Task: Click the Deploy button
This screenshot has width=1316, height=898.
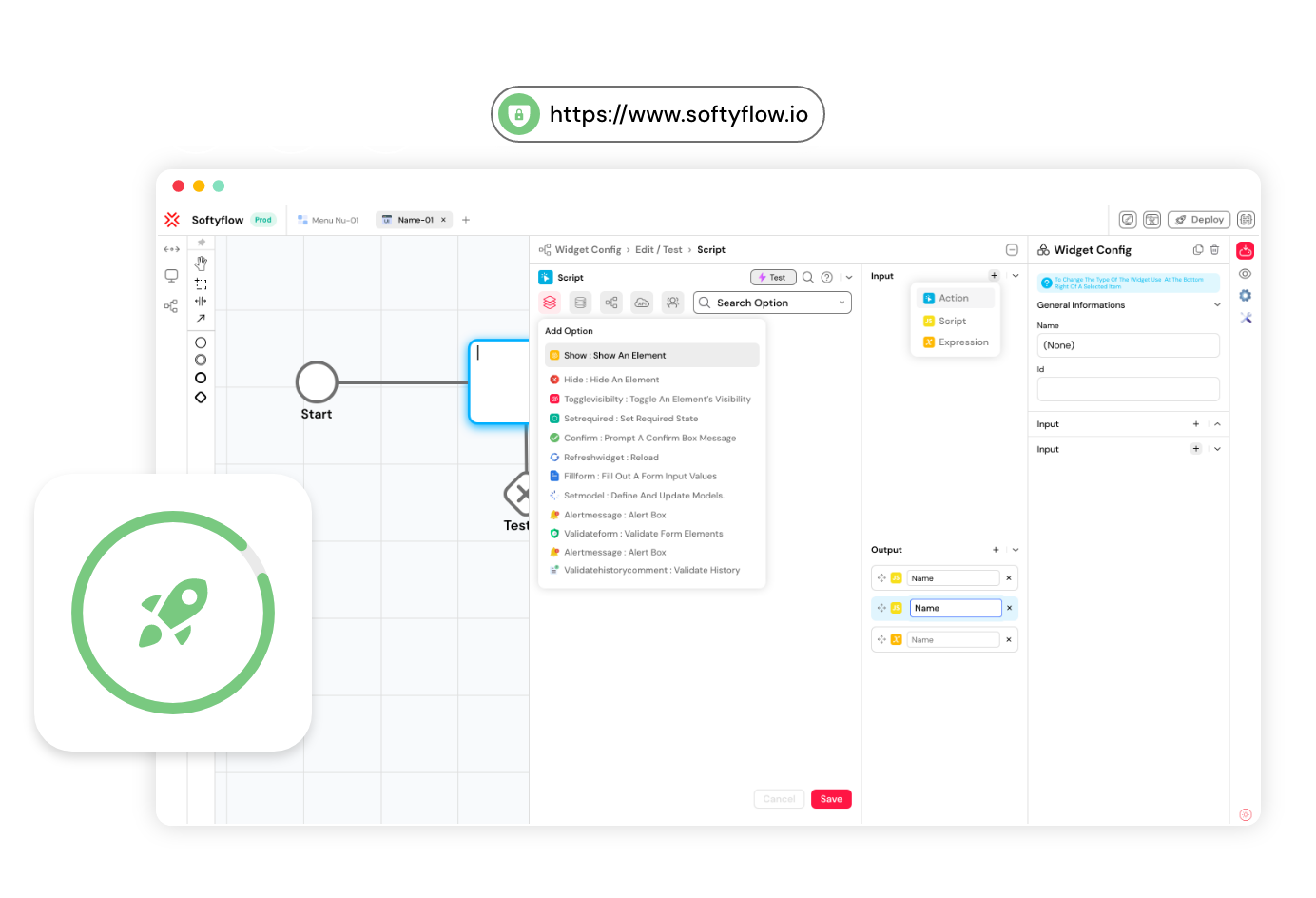Action: (x=1199, y=220)
